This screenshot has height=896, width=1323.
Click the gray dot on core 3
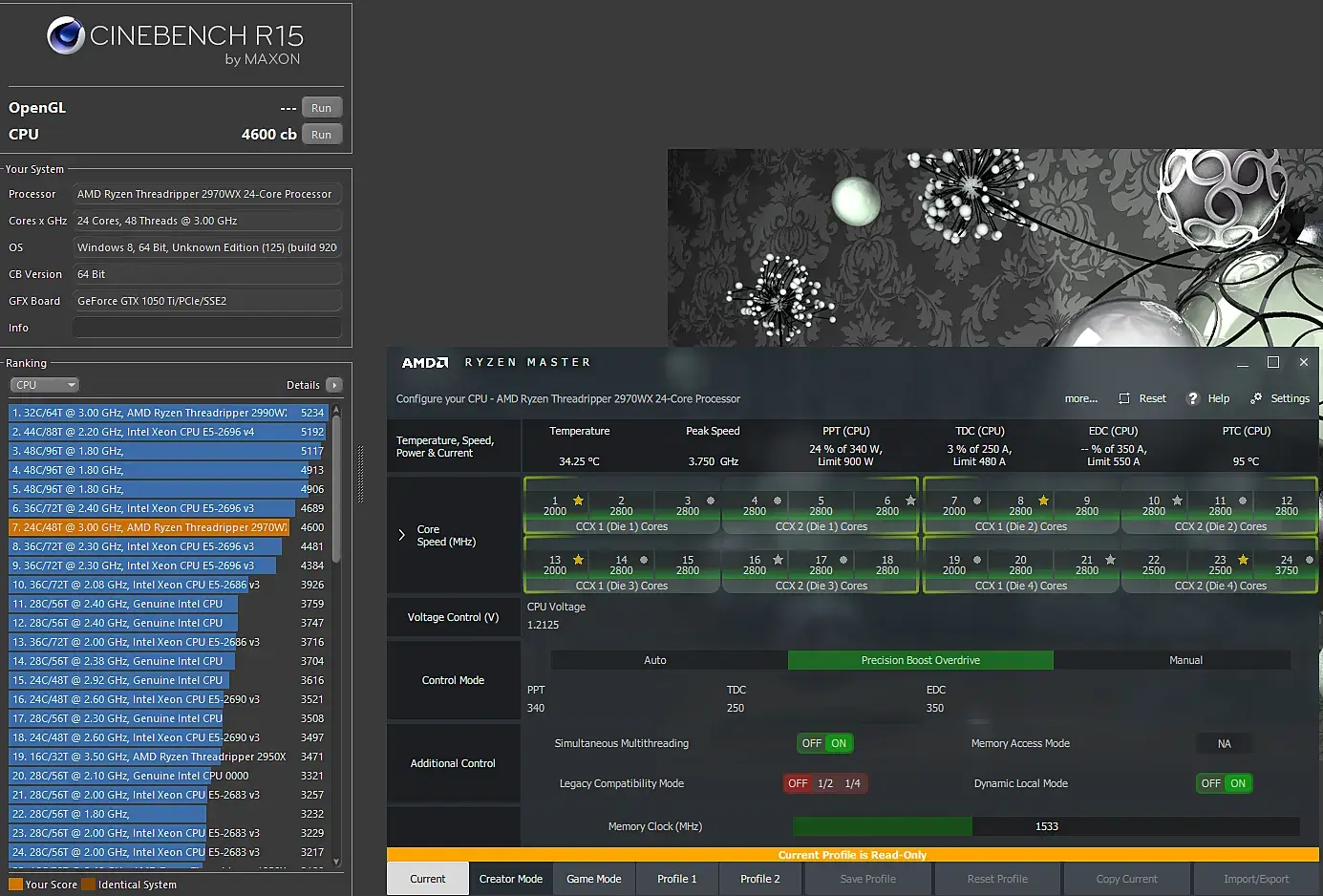click(x=711, y=501)
